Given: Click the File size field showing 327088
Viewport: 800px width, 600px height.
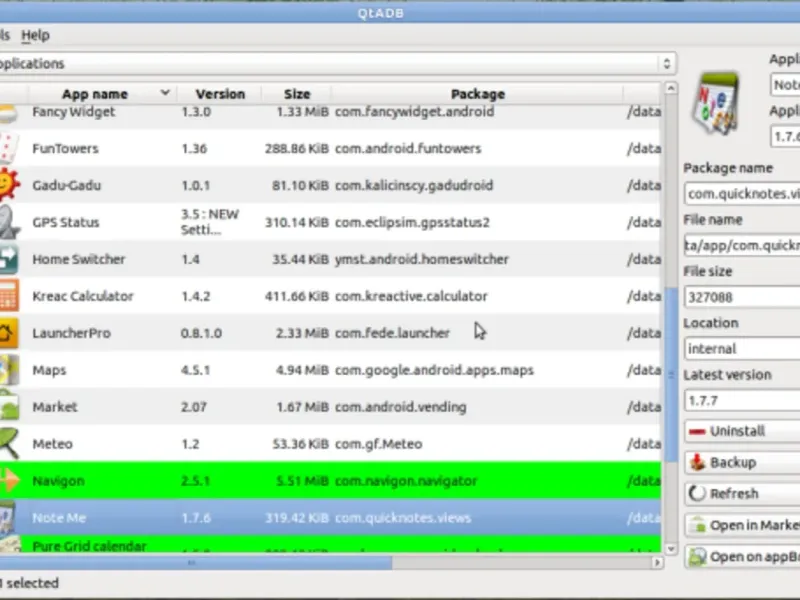Looking at the screenshot, I should (x=742, y=297).
